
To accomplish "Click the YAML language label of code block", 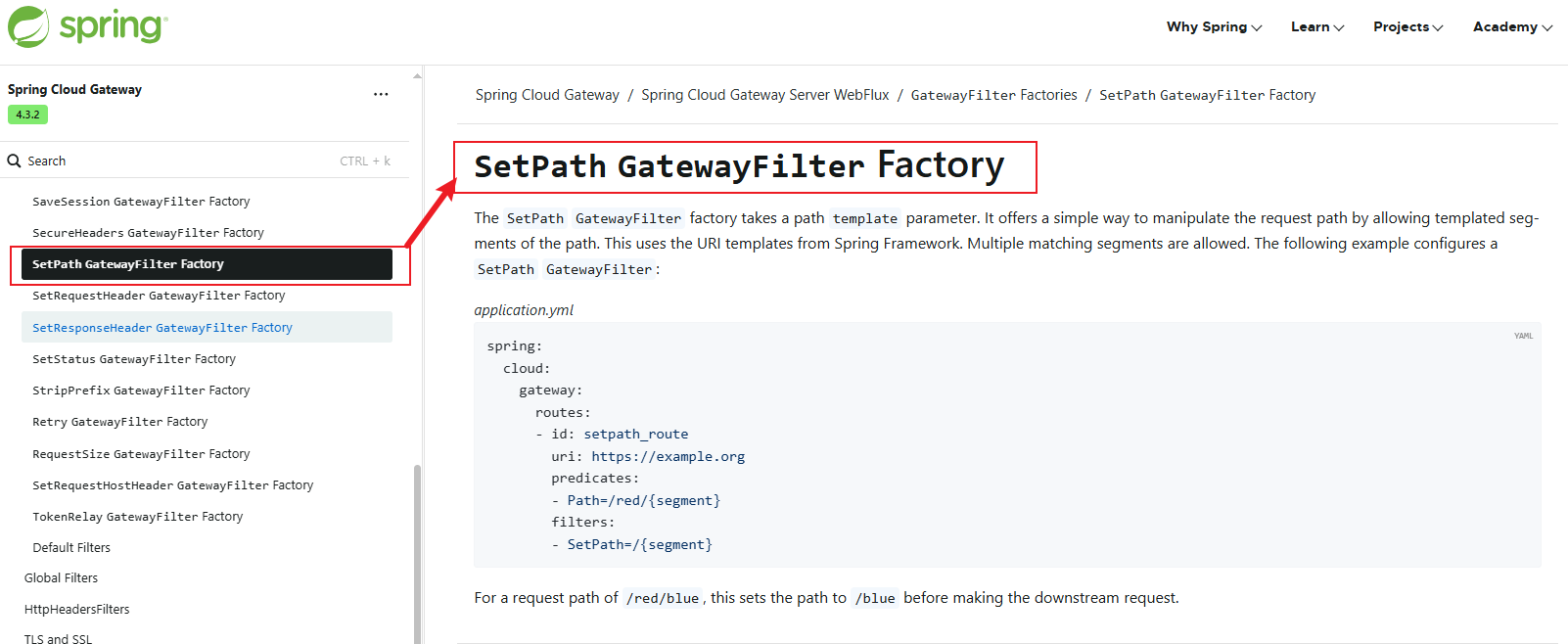I will (x=1523, y=336).
